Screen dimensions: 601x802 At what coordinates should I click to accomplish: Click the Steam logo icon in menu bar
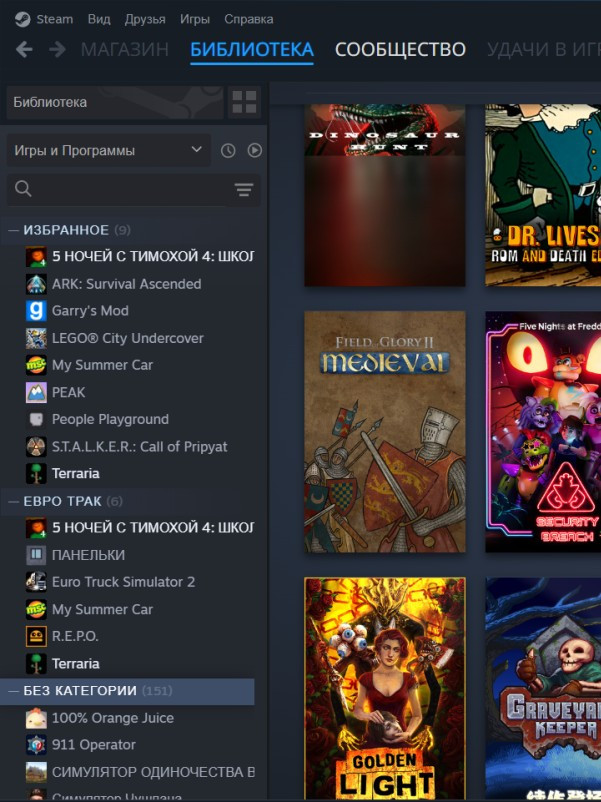coord(23,19)
